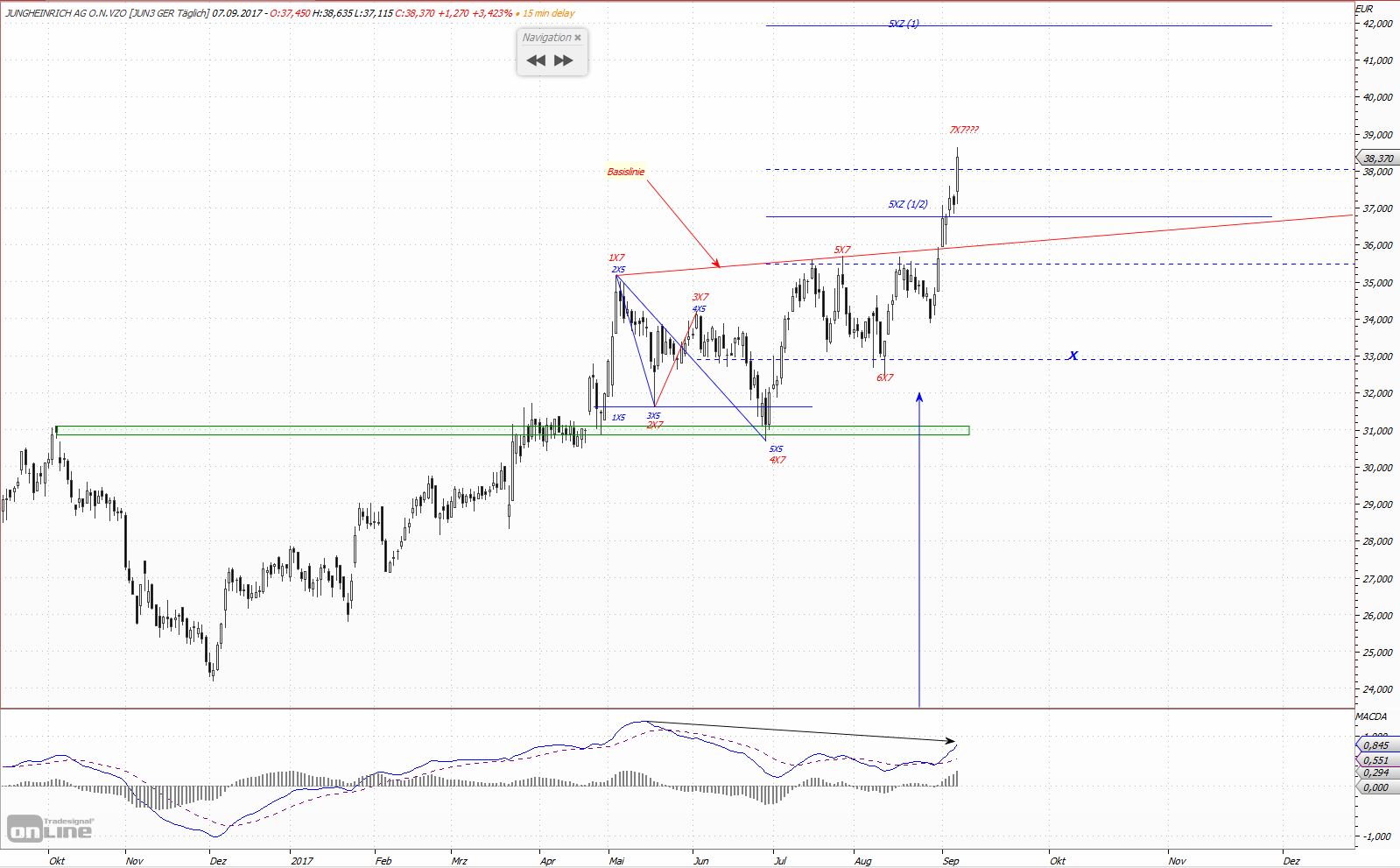The width and height of the screenshot is (1400, 868).
Task: Click the red "6X7" wave label
Action: tap(885, 378)
